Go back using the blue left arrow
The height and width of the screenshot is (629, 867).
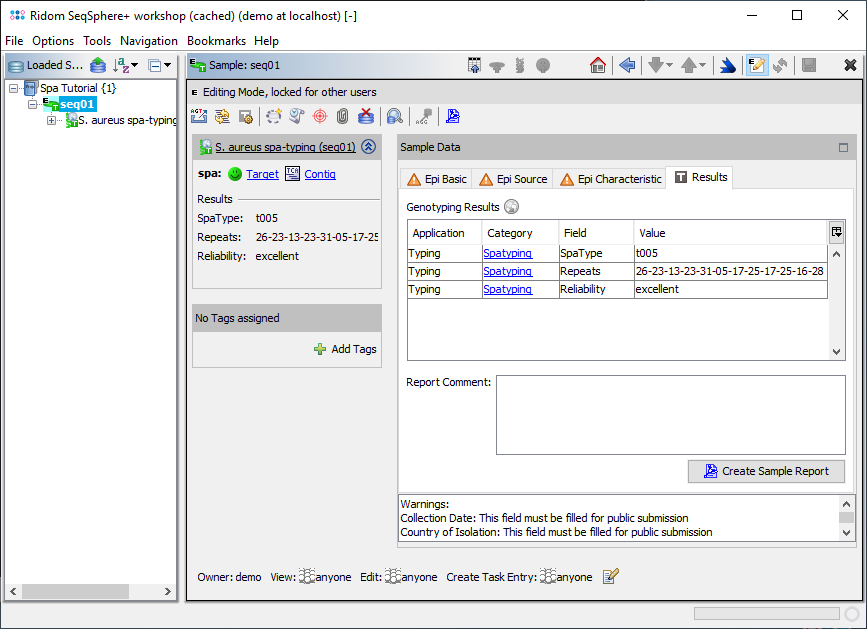pyautogui.click(x=627, y=65)
